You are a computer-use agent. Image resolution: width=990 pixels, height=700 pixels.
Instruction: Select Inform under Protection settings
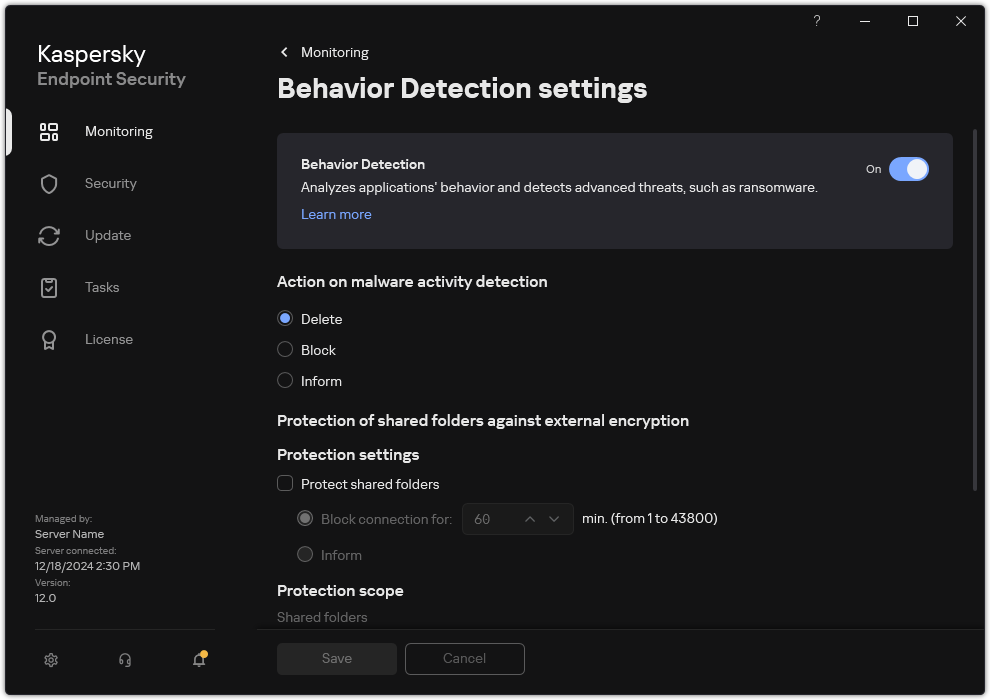(x=304, y=555)
